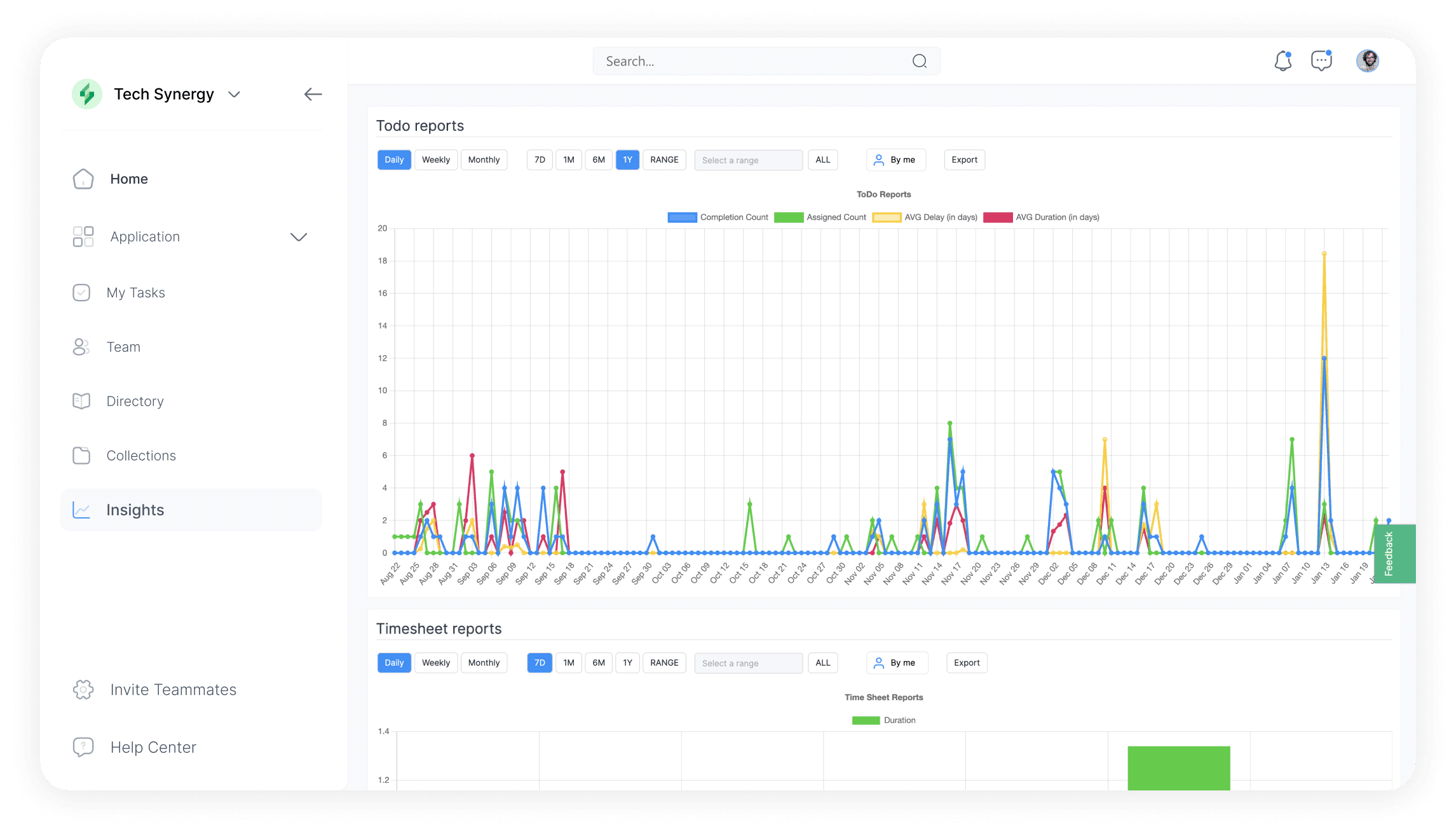Export the Todo reports
Image resolution: width=1456 pixels, height=833 pixels.
pos(964,160)
